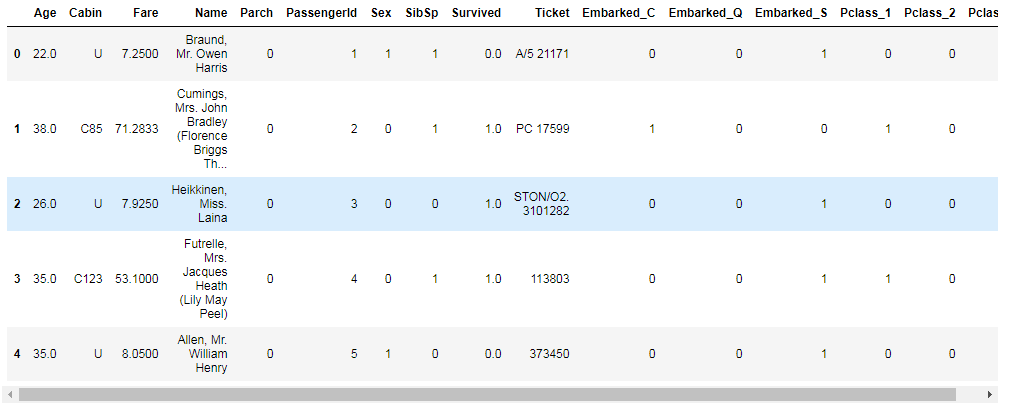Select the Age column header
Viewport: 1024px width, 413px height.
45,13
